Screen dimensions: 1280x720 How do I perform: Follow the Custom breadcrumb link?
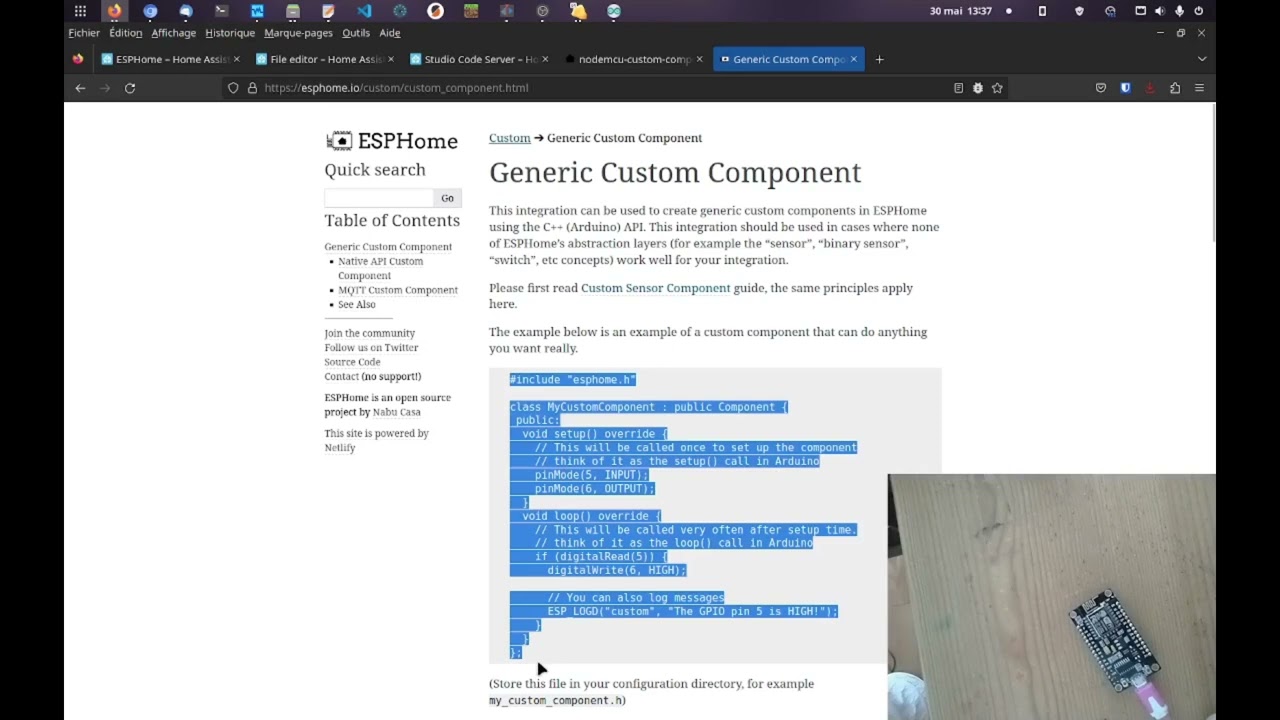[x=509, y=138]
